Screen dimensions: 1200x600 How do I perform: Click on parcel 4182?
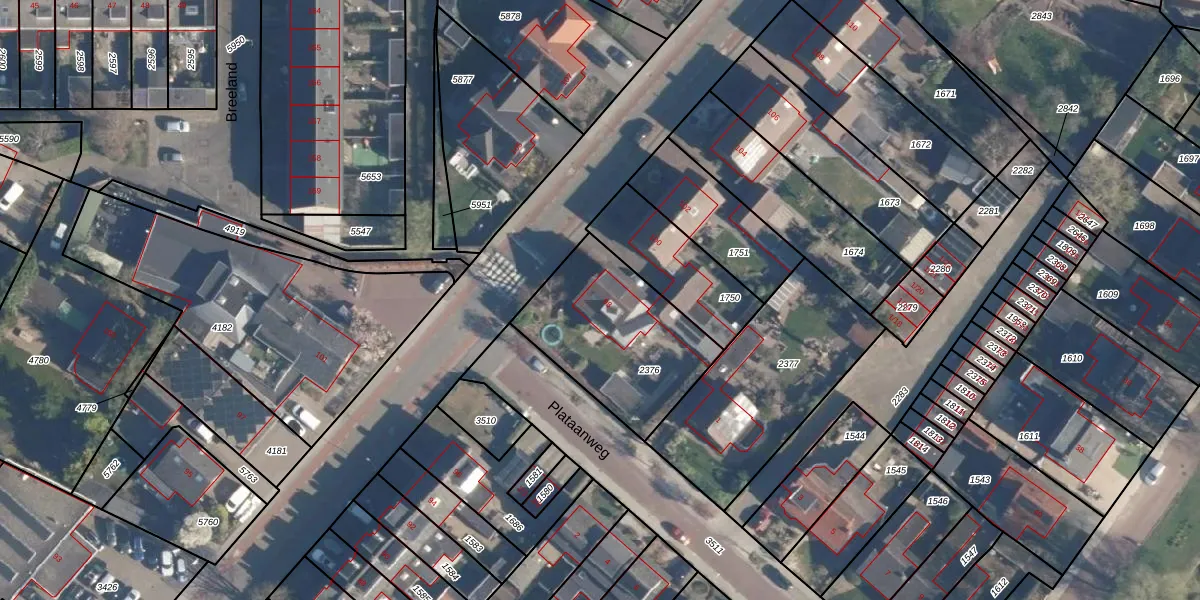point(221,327)
